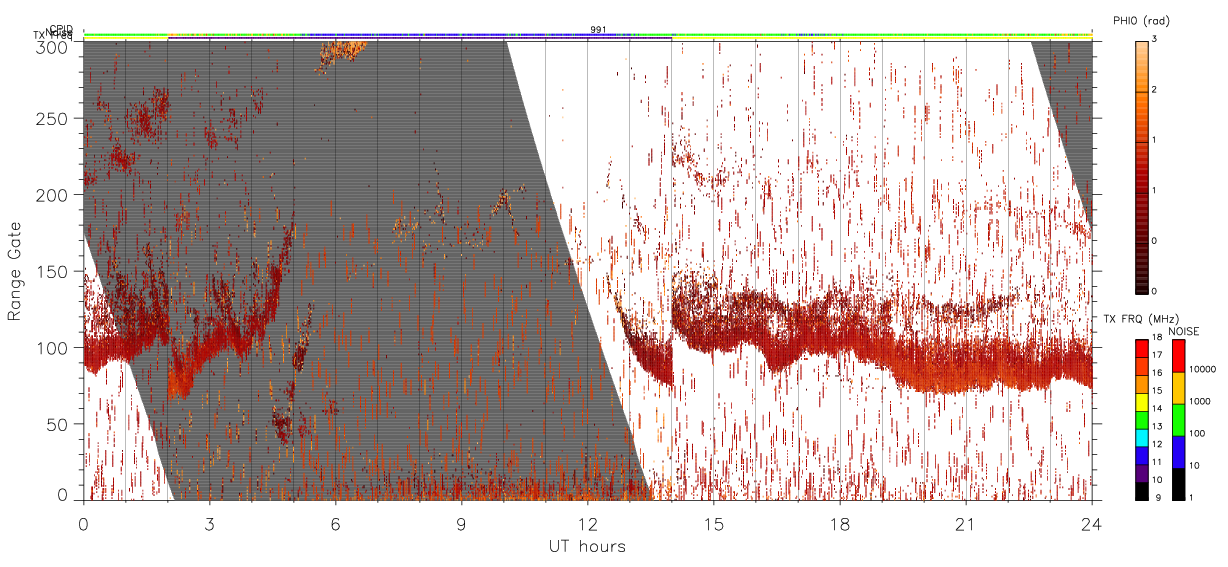Click the red swatch in NOISE legend
This screenshot has height=567, width=1228.
point(1177,356)
